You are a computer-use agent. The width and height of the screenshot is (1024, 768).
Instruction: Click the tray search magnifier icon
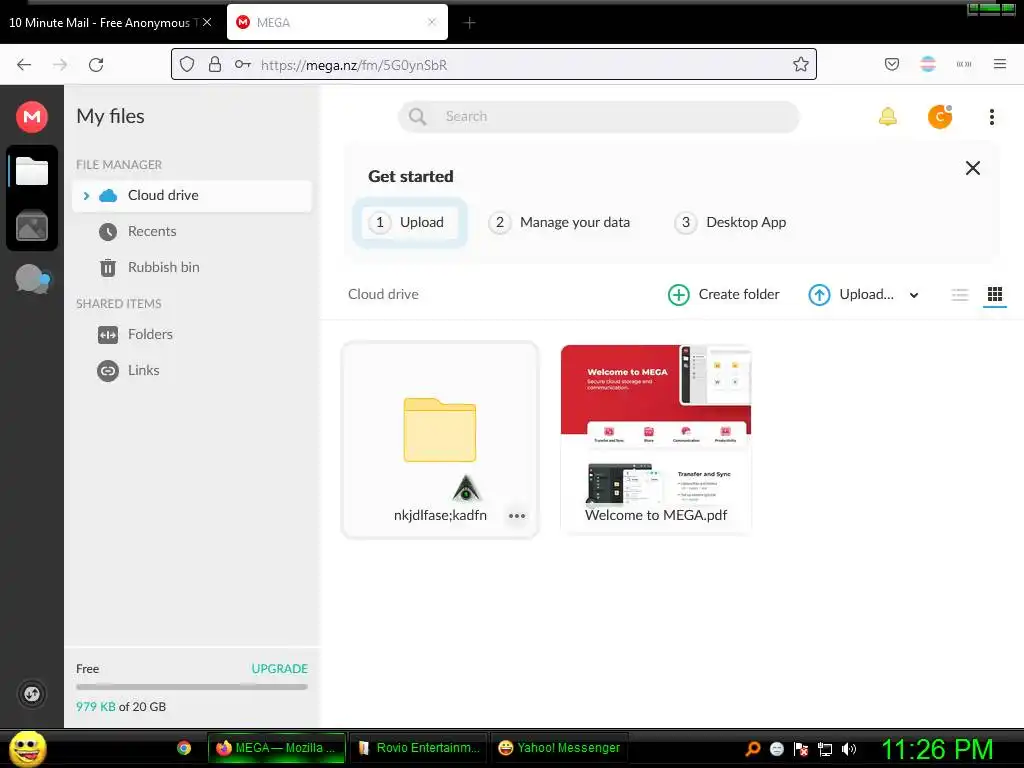(753, 749)
